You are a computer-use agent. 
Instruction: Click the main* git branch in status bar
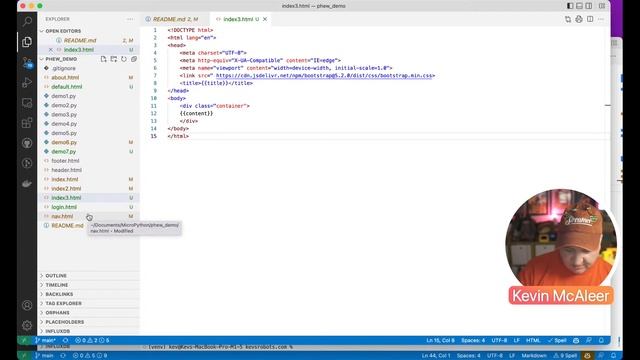point(46,340)
